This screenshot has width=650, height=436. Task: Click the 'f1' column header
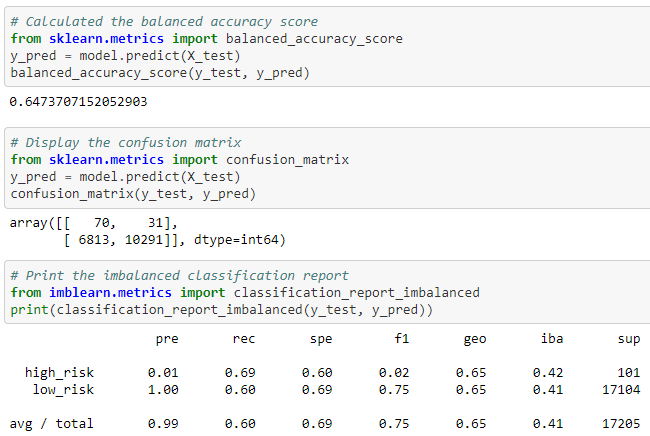[x=402, y=338]
